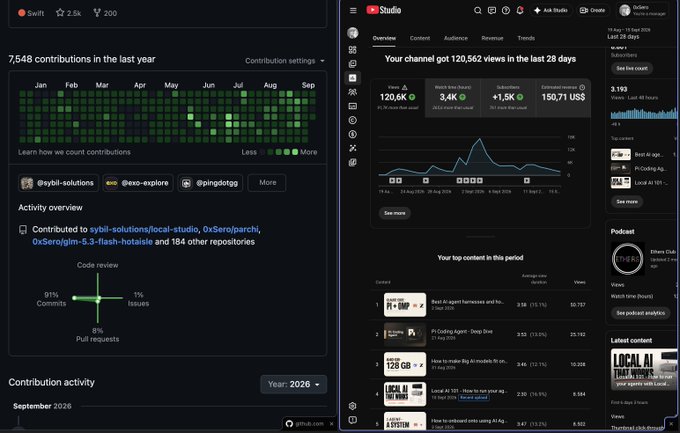
Task: Open the 0xSero account switcher
Action: click(x=644, y=10)
